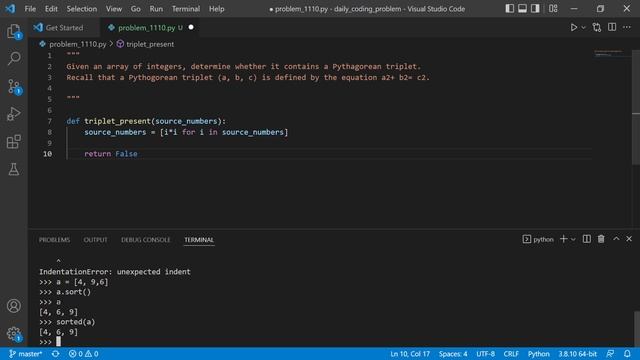Select the TERMINAL panel tab
Screen dimensions: 640x360
pos(199,240)
